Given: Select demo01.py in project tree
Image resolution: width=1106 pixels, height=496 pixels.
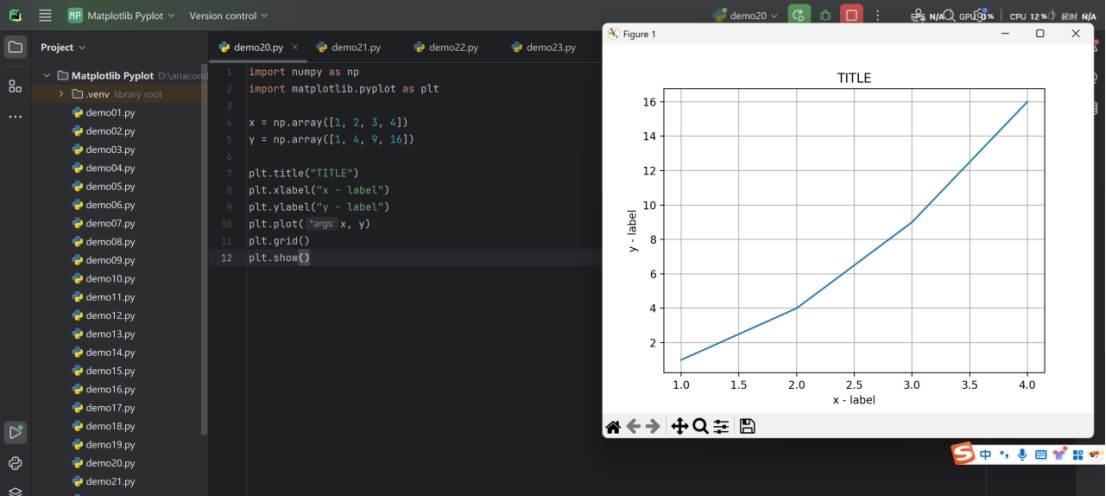Looking at the screenshot, I should pos(104,113).
